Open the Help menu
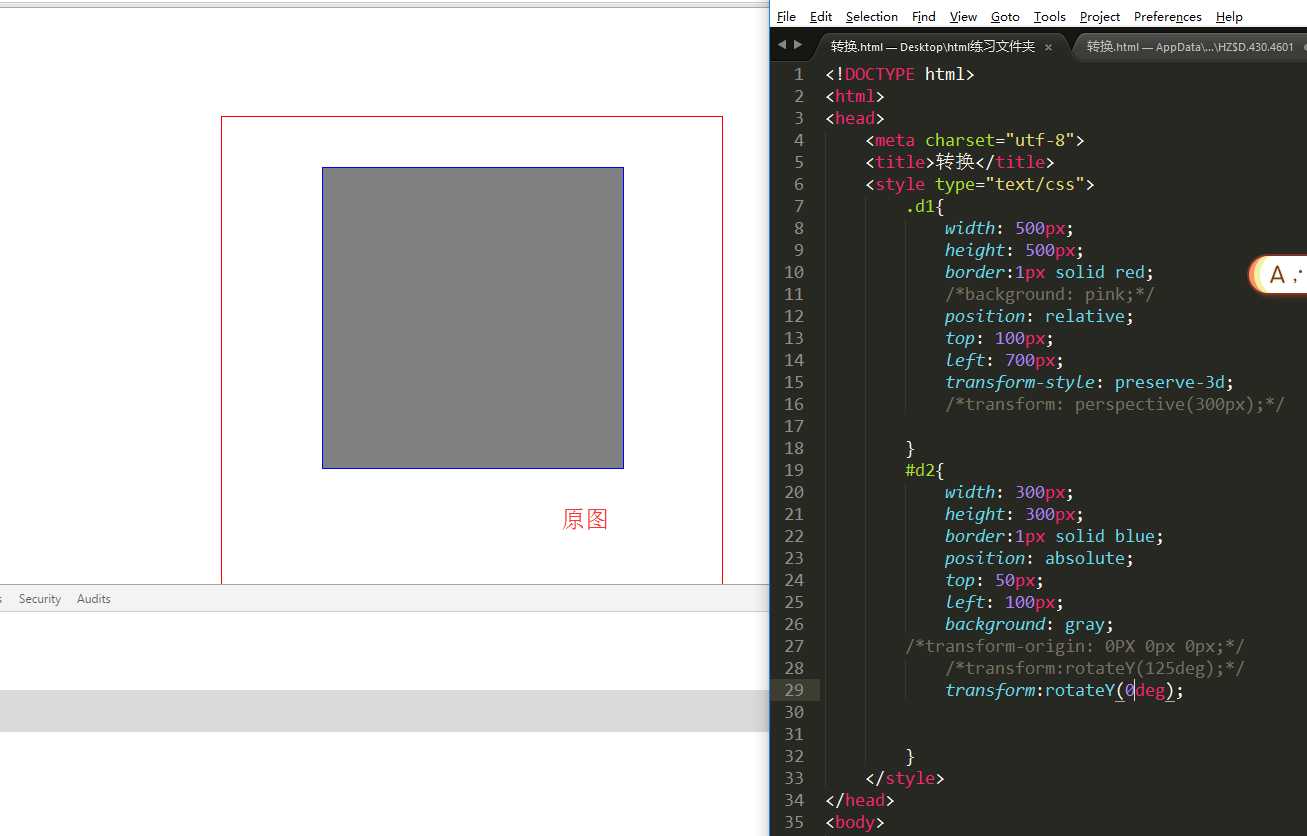Image resolution: width=1307 pixels, height=836 pixels. 1229,16
